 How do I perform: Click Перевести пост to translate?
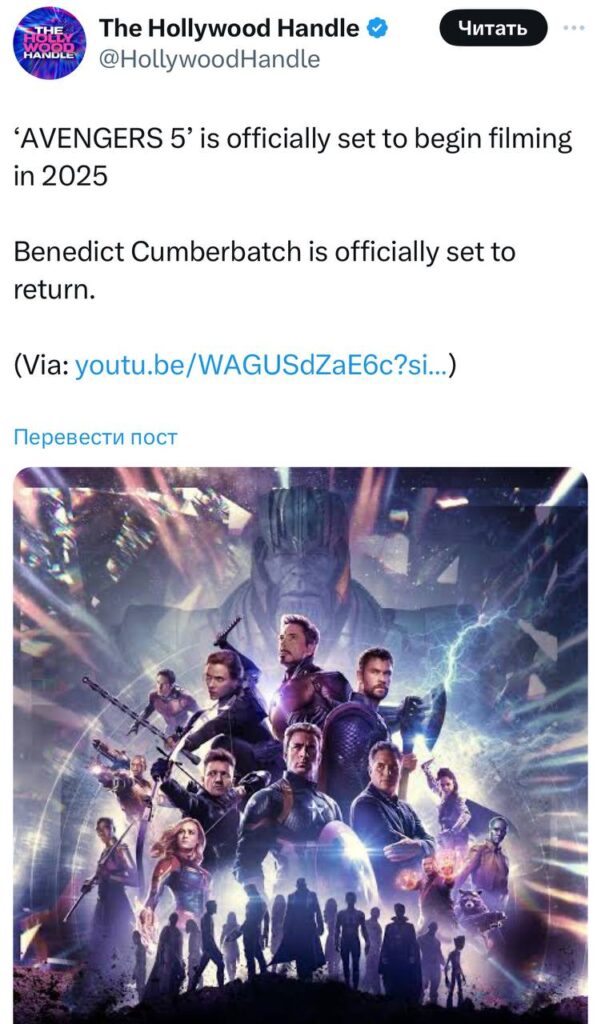[95, 437]
